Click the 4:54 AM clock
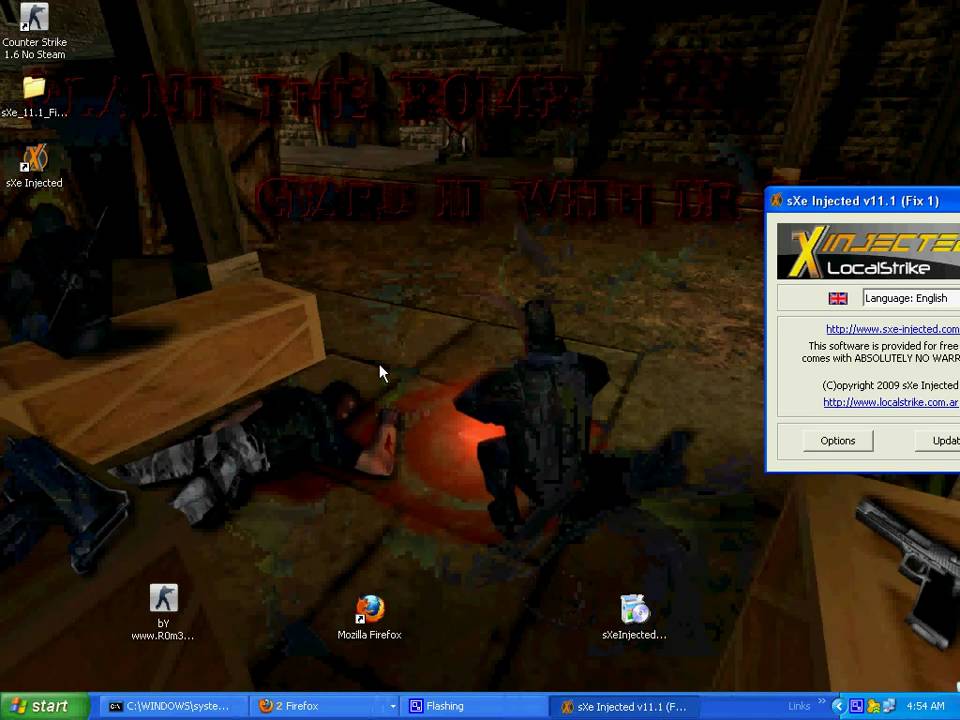960x720 pixels. (x=925, y=707)
